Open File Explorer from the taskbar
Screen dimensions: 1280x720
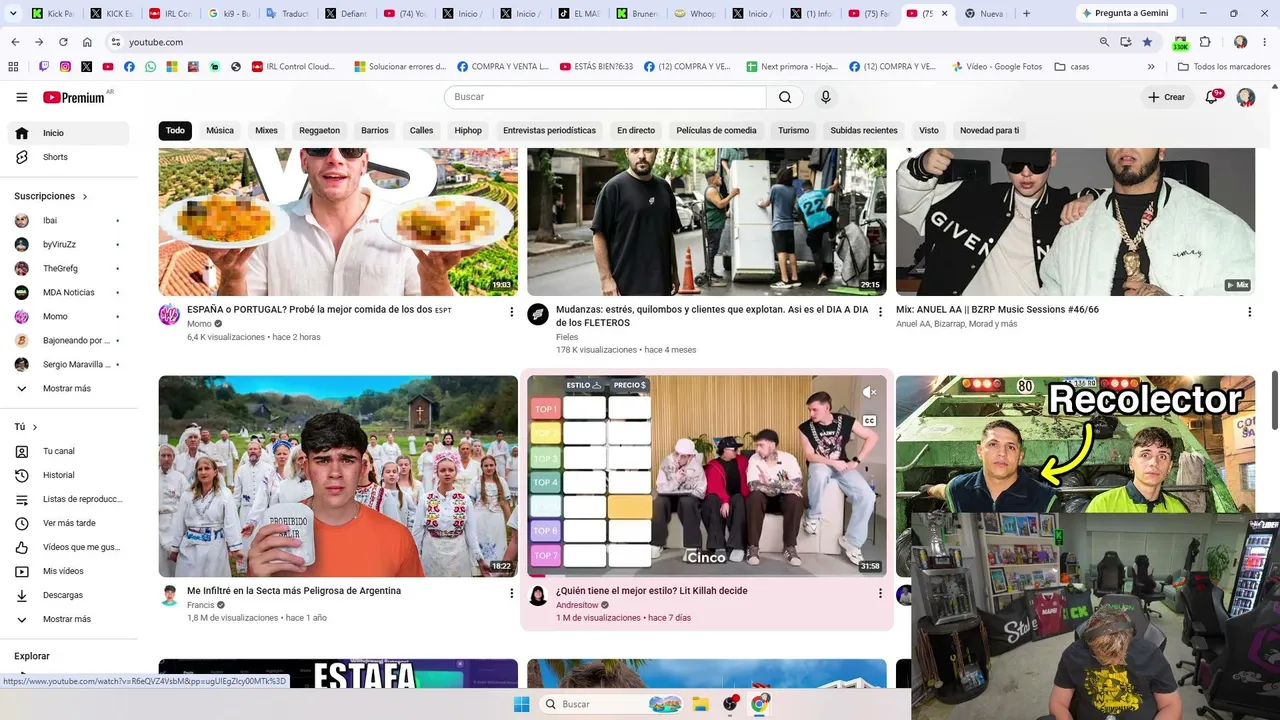pos(701,704)
